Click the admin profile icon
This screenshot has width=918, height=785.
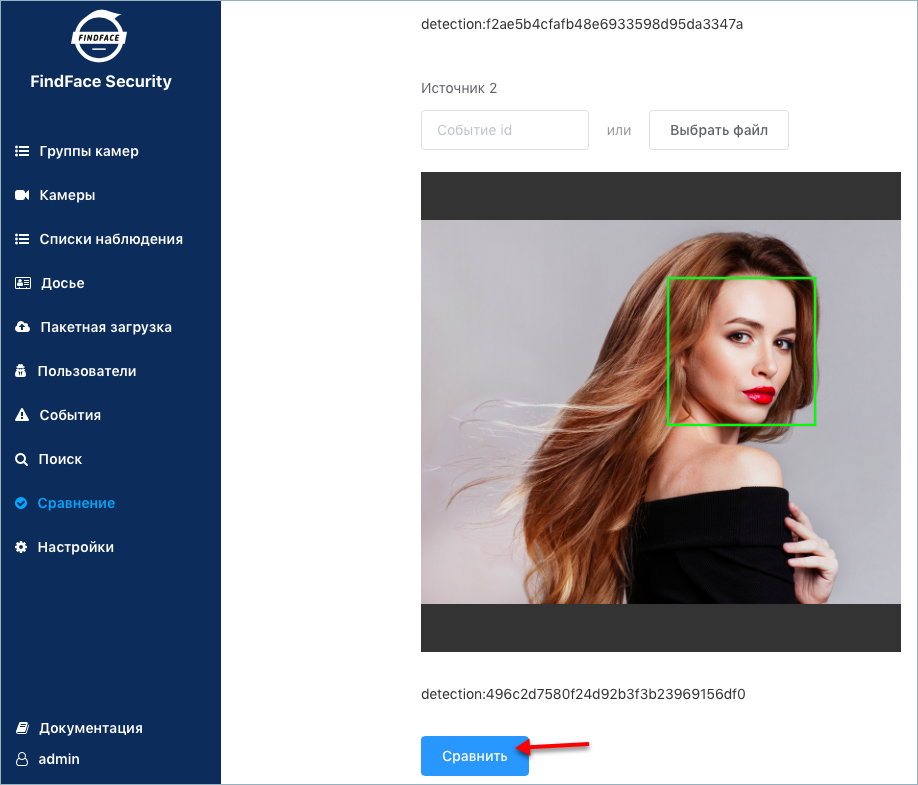pyautogui.click(x=22, y=759)
